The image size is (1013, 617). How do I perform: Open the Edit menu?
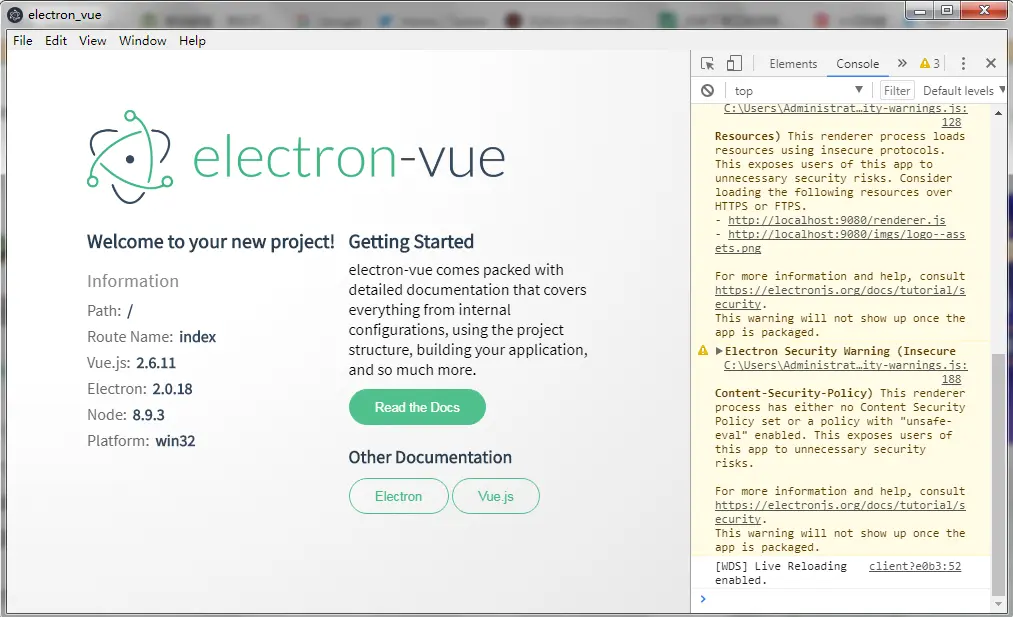(x=56, y=41)
